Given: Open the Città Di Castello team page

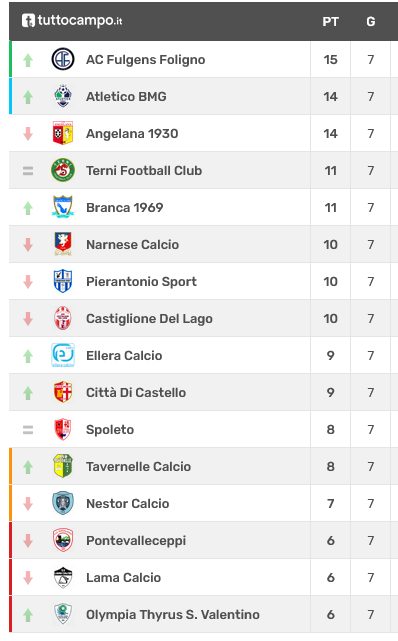Looking at the screenshot, I should [136, 392].
